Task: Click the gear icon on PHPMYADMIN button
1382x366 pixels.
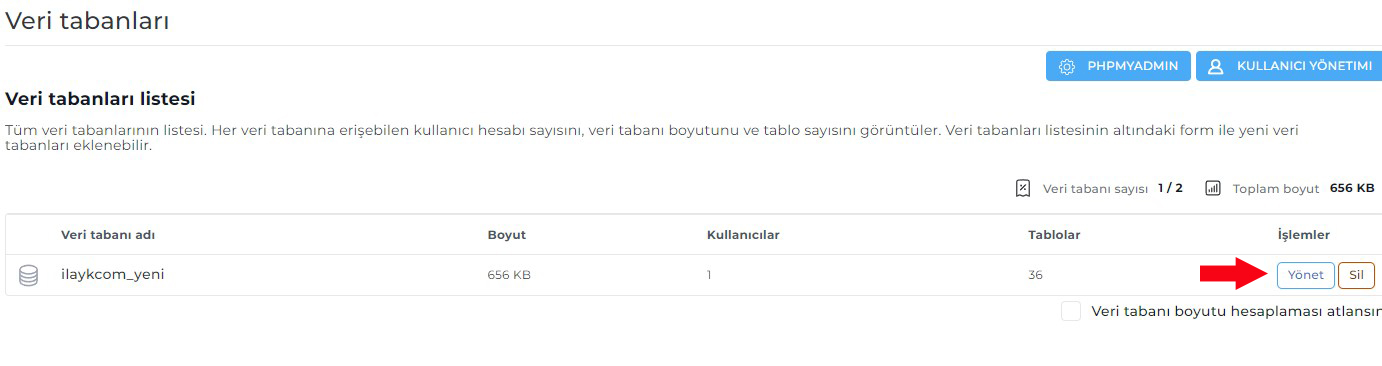Action: [1067, 67]
